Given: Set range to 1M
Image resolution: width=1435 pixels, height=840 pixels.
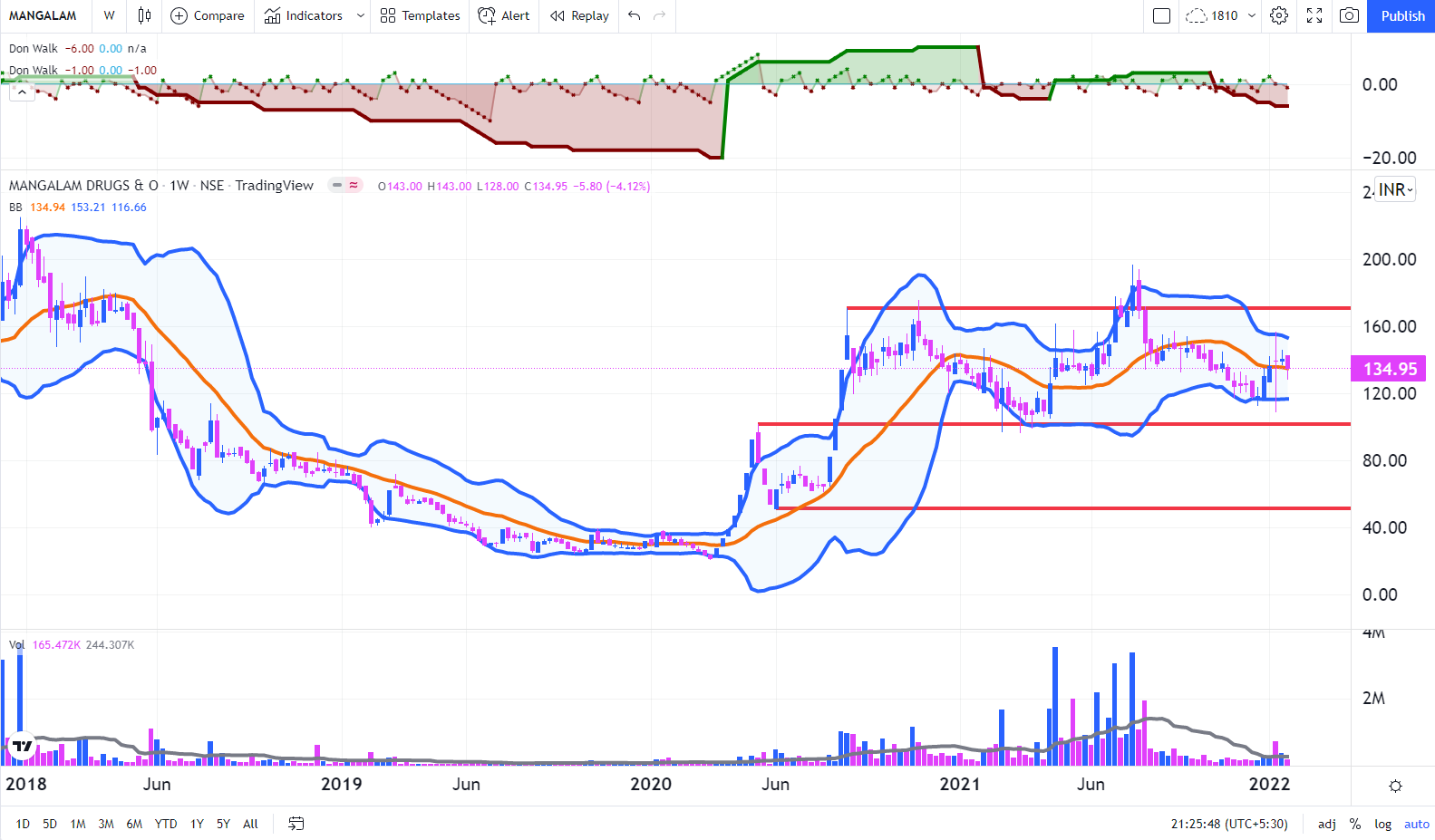Looking at the screenshot, I should [78, 824].
